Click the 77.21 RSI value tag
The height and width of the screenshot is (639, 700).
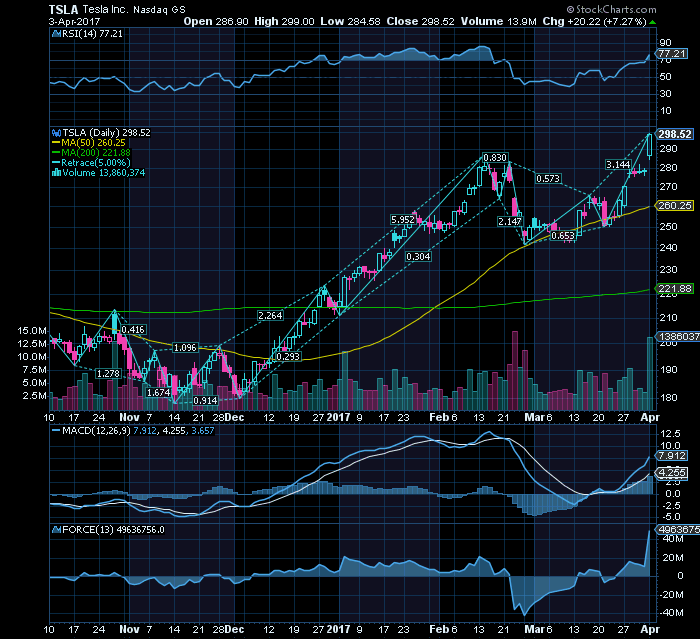672,54
